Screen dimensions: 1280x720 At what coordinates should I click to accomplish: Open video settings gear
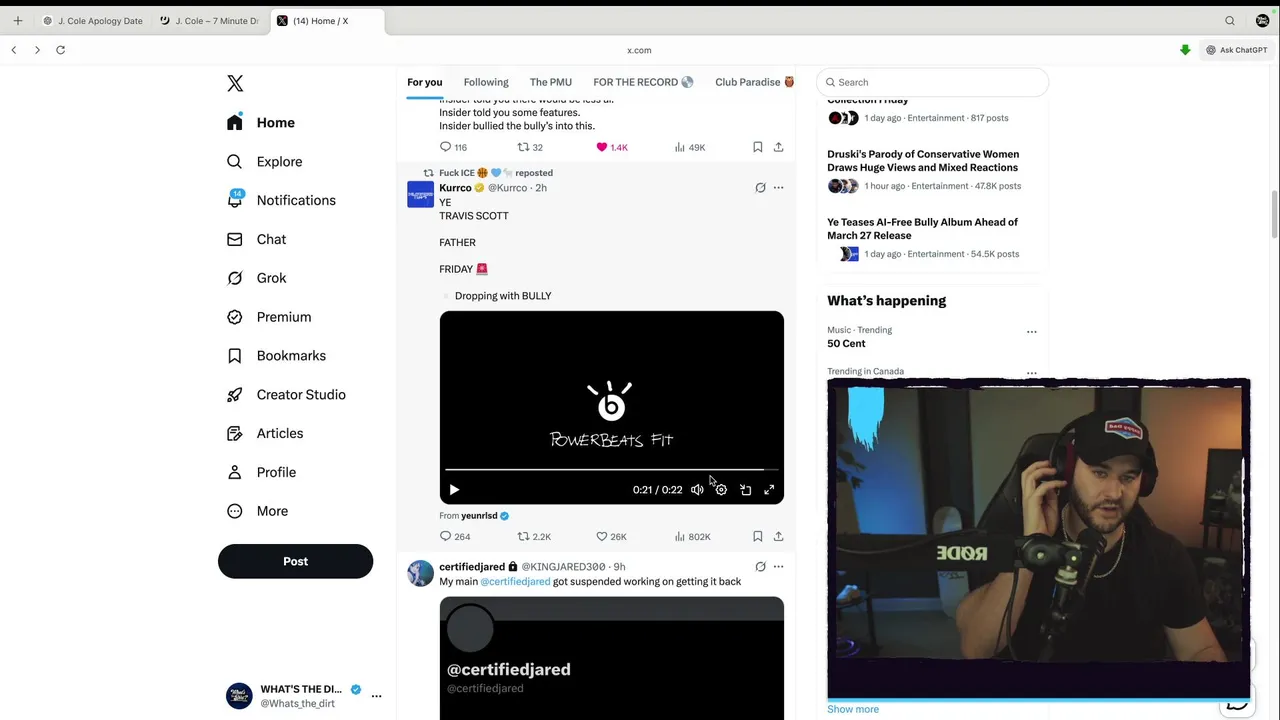721,490
